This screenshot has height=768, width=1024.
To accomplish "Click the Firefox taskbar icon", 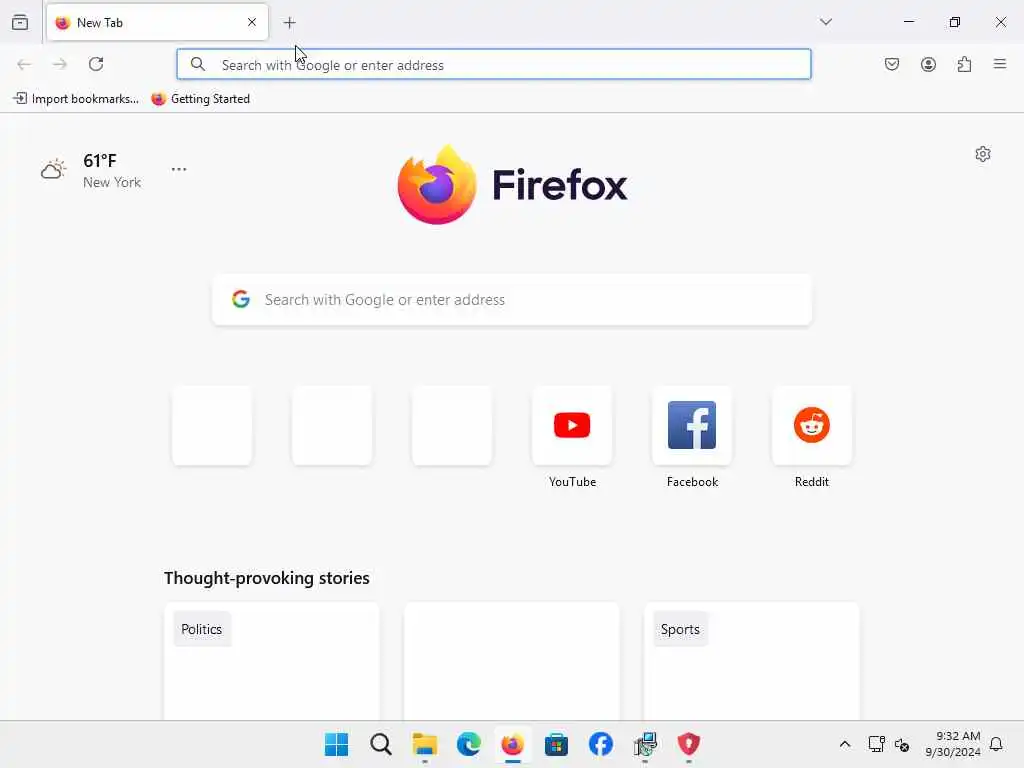I will tap(513, 744).
